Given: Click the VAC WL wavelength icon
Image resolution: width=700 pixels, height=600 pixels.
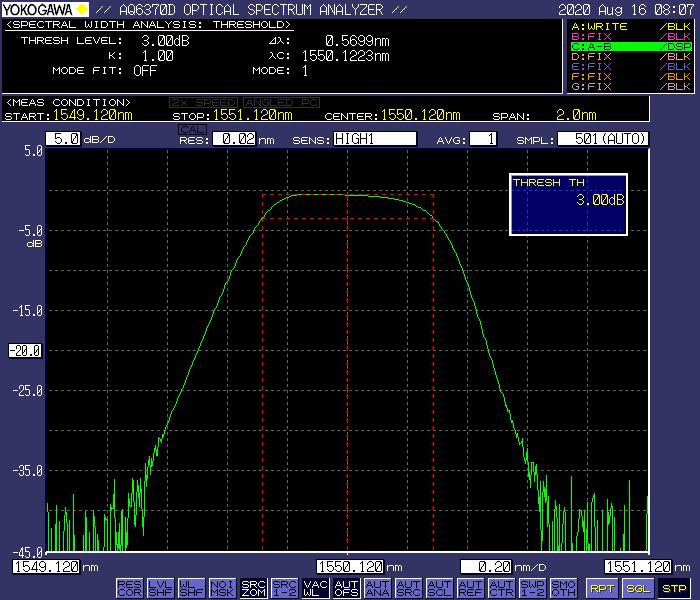Looking at the screenshot, I should [x=315, y=587].
